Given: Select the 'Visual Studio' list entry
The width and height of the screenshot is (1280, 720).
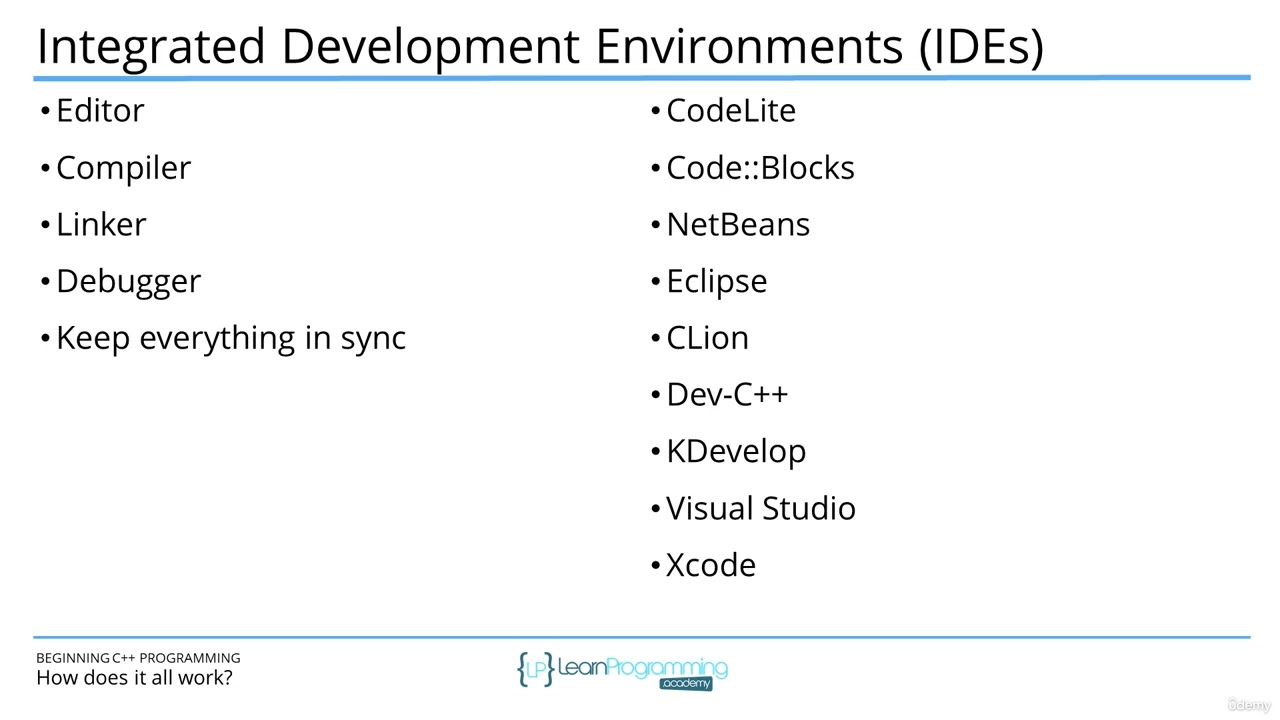Looking at the screenshot, I should coord(761,508).
